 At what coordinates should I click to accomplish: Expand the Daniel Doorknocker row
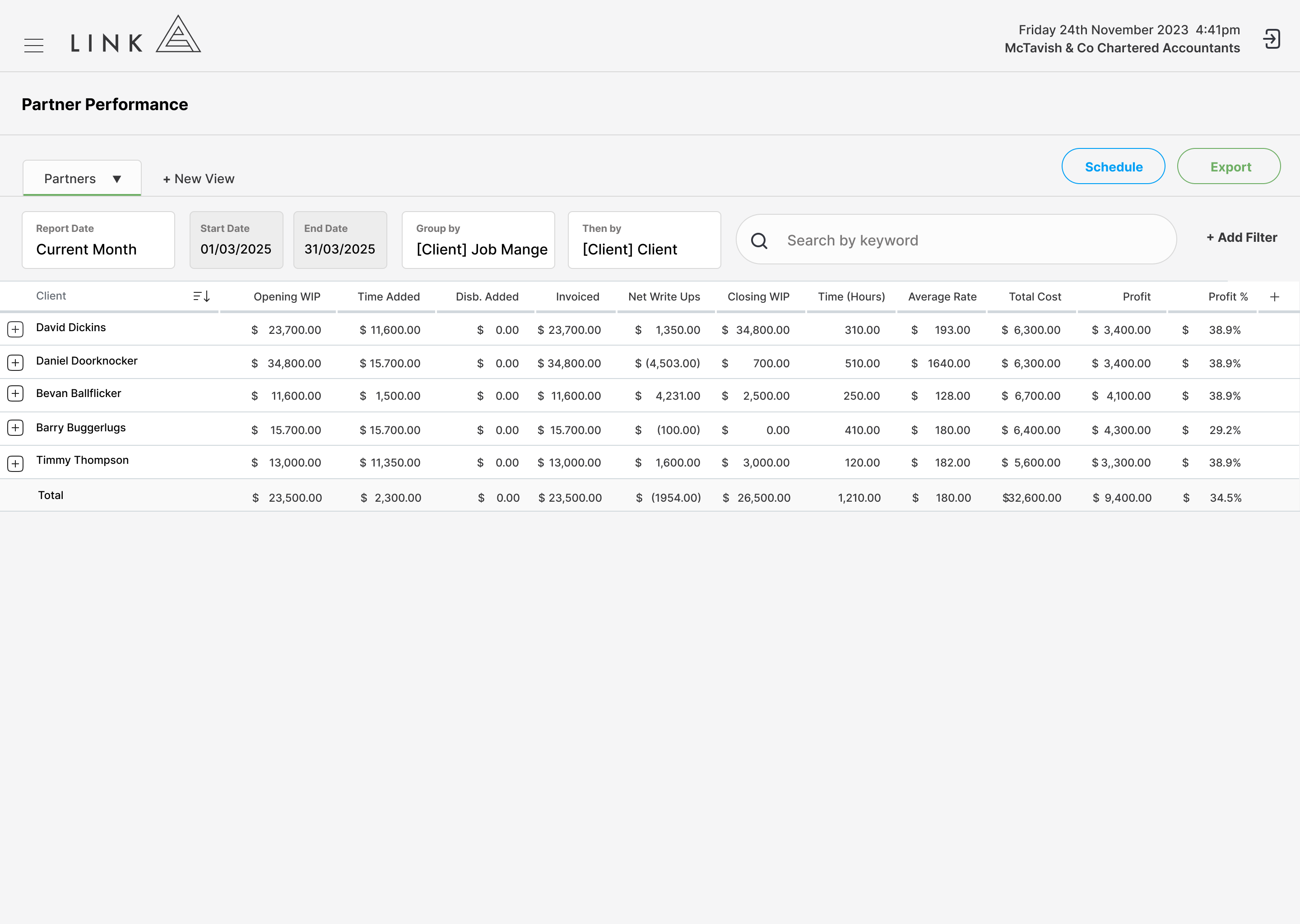coord(15,362)
